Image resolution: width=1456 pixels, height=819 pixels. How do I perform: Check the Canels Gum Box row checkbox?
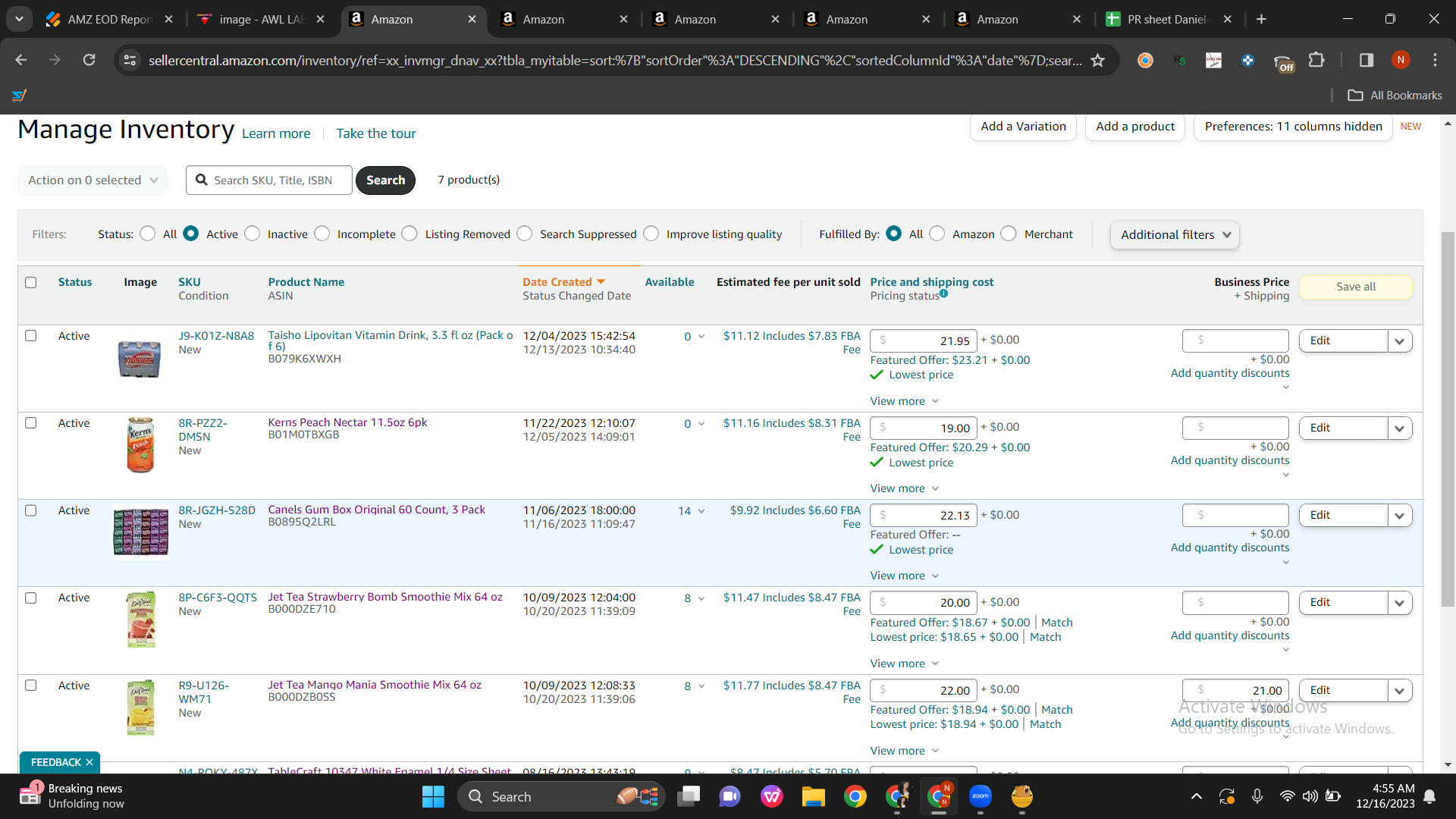pyautogui.click(x=31, y=510)
